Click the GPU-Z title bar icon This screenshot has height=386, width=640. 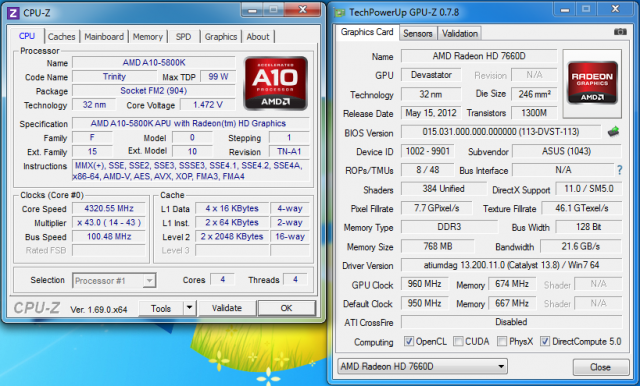point(340,13)
